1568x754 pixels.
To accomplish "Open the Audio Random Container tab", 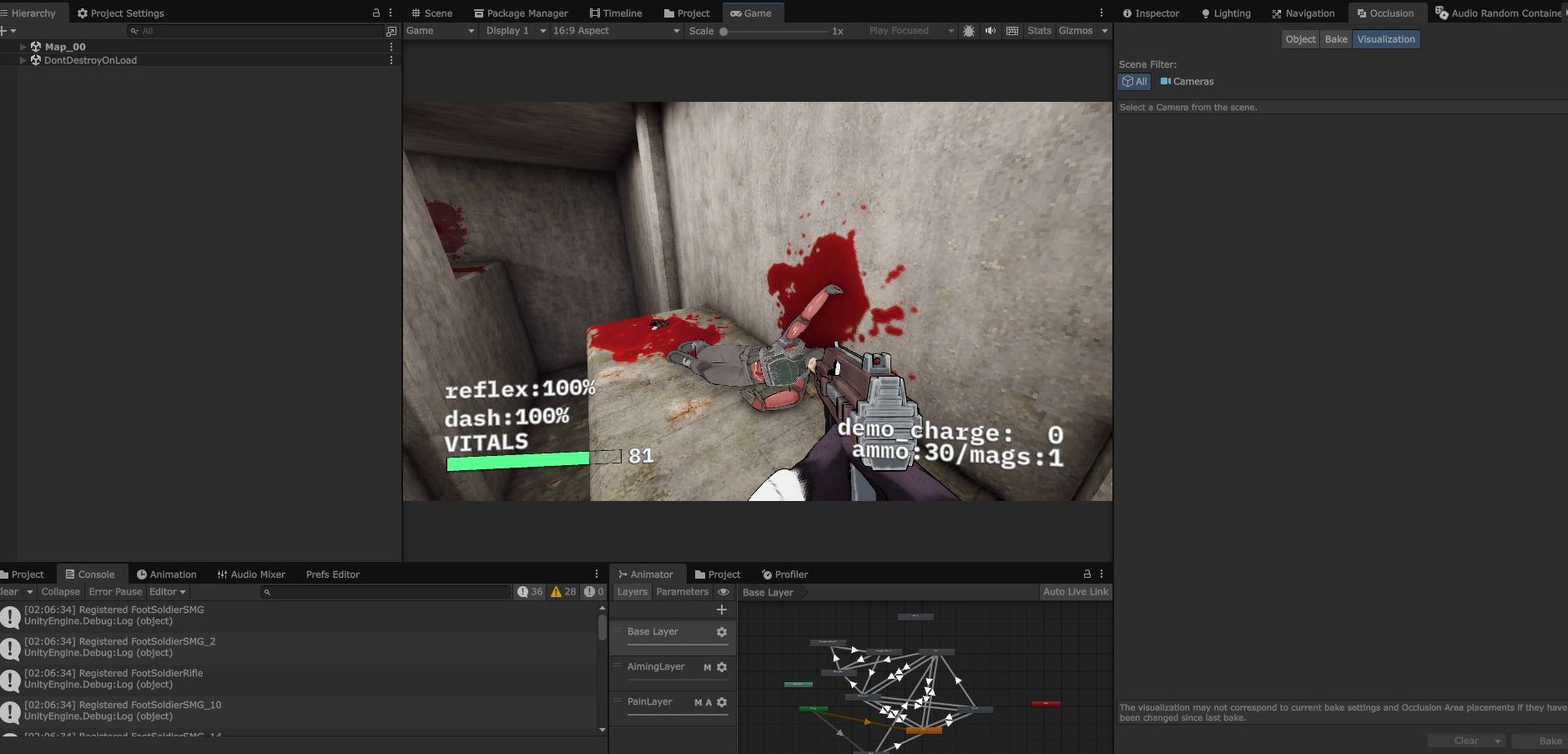I will coord(1498,13).
